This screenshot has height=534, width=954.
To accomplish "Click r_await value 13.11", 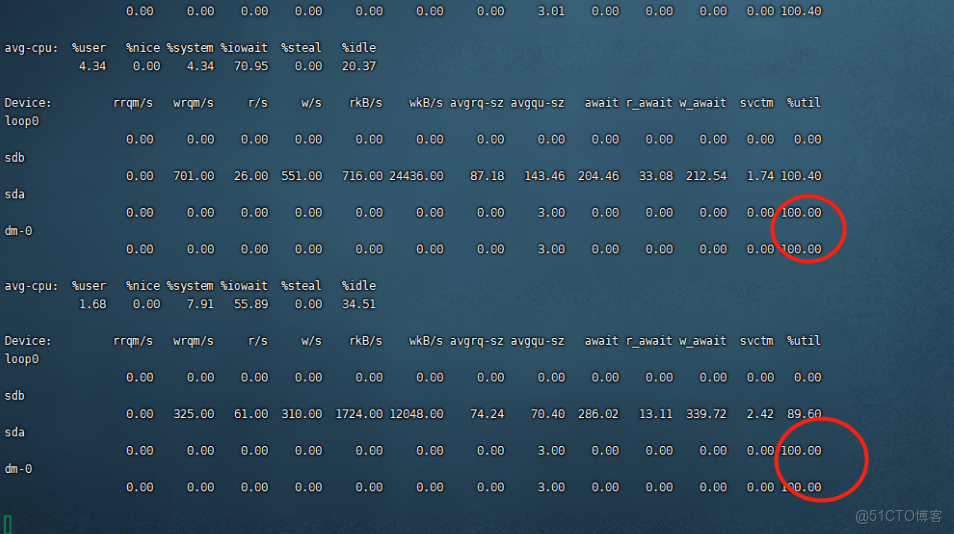I will [656, 414].
